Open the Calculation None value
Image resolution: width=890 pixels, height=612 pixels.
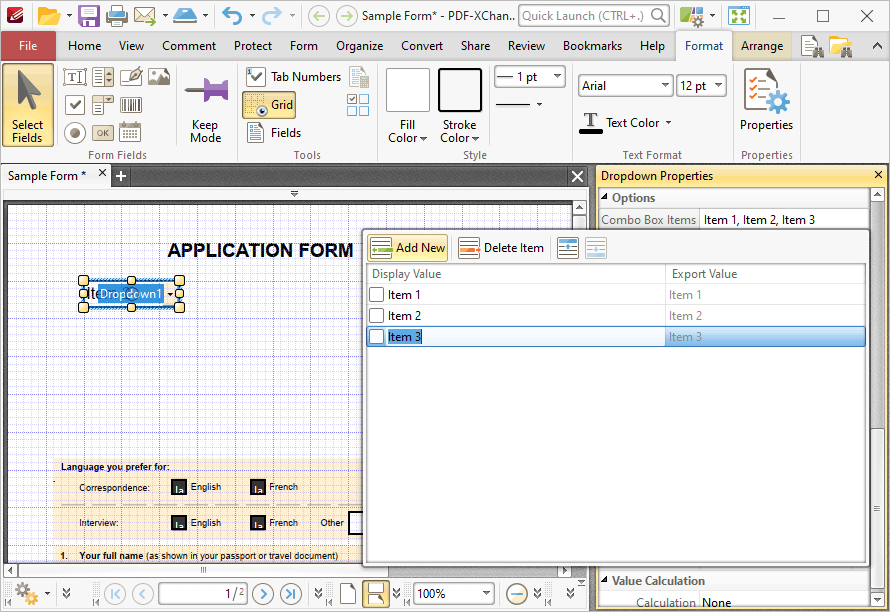(x=783, y=602)
